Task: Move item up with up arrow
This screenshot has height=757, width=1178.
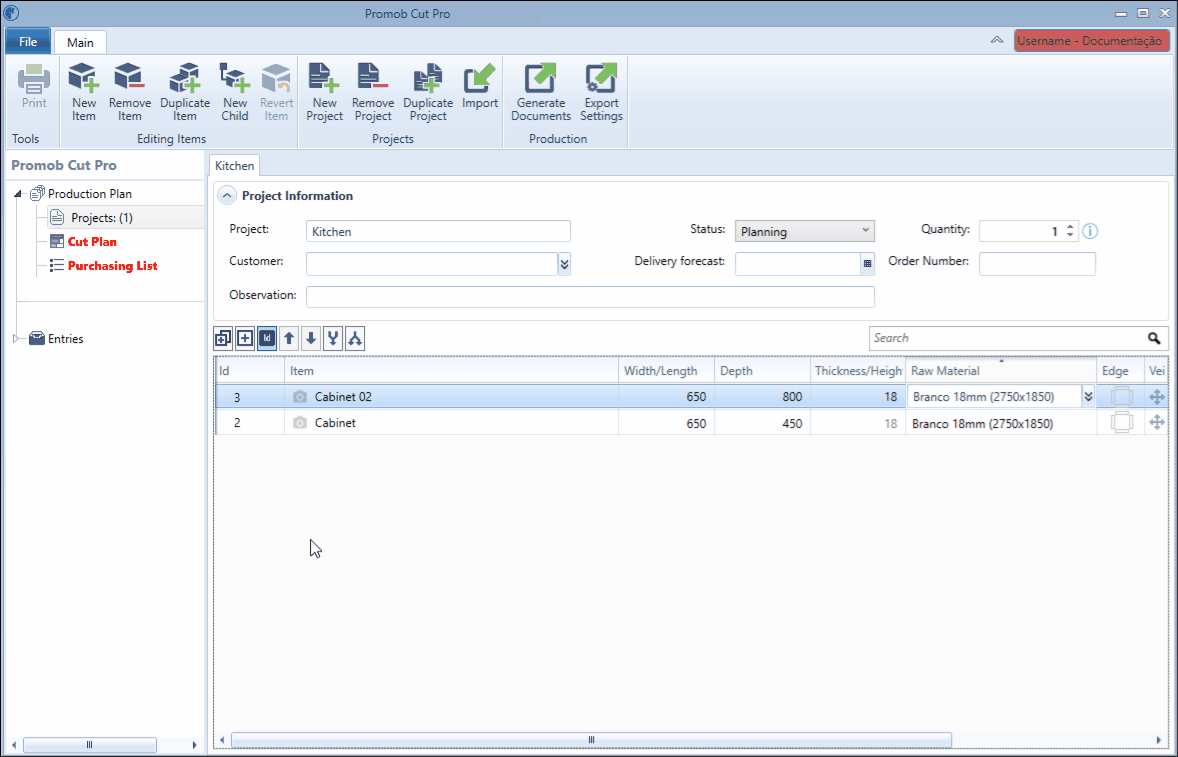Action: (288, 339)
